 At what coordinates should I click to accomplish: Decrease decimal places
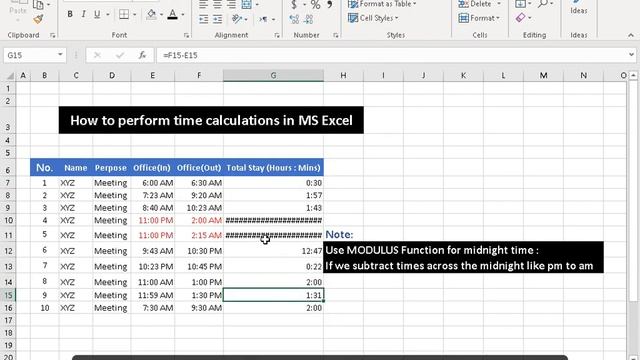pos(309,19)
